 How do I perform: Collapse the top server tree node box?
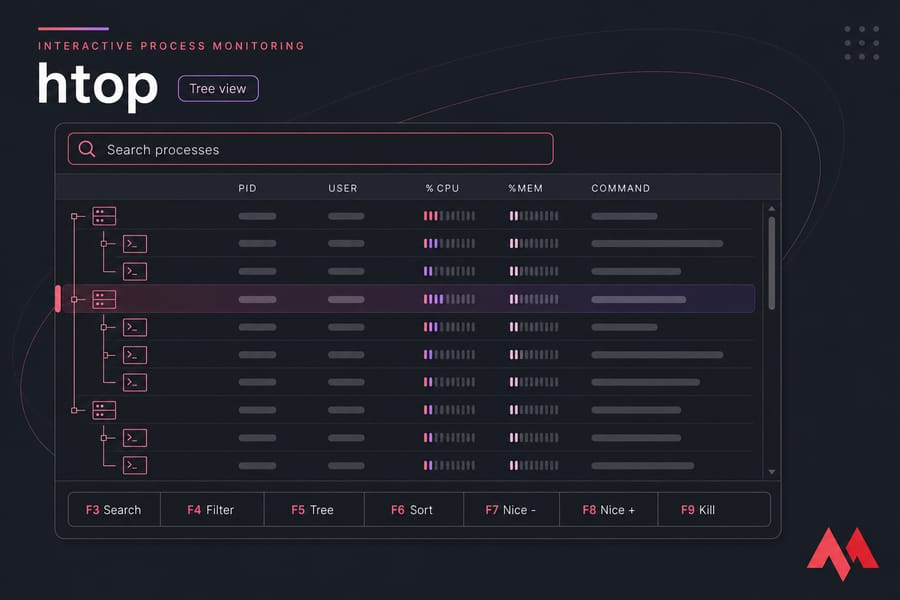pos(74,216)
